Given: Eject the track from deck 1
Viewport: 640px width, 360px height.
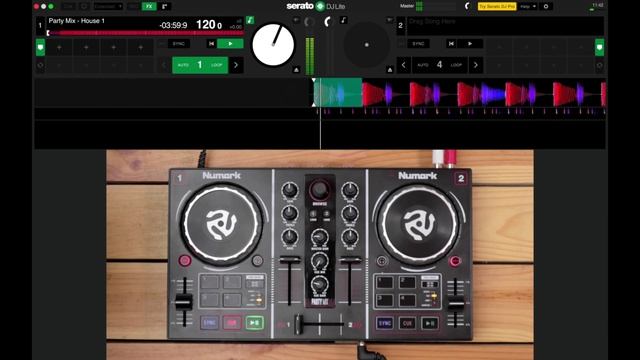Looking at the screenshot, I should point(296,70).
